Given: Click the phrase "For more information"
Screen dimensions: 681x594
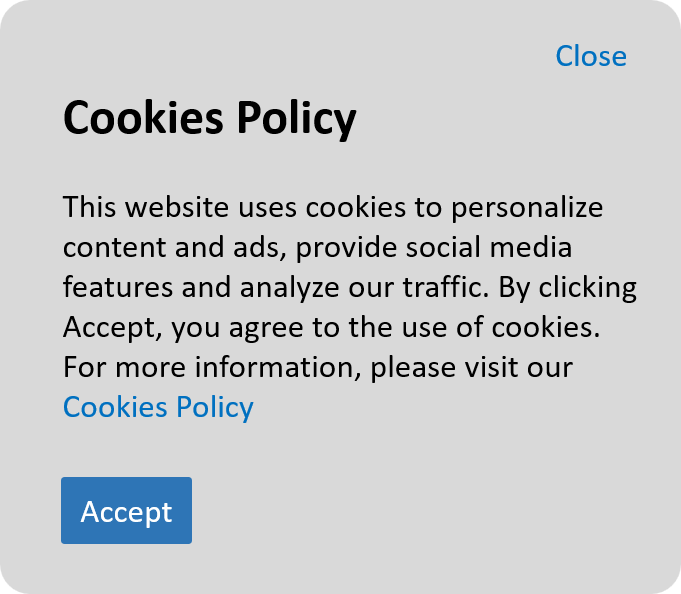Looking at the screenshot, I should click(210, 367).
